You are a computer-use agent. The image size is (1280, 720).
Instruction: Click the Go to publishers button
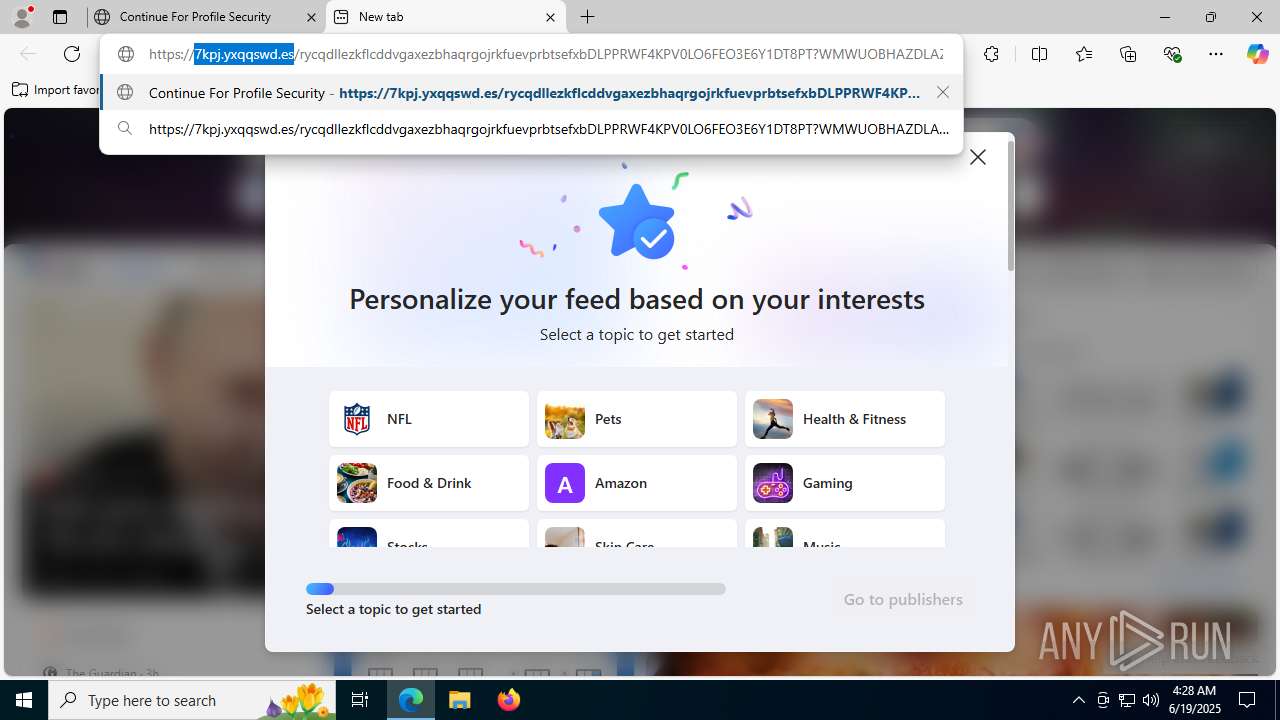click(x=903, y=599)
